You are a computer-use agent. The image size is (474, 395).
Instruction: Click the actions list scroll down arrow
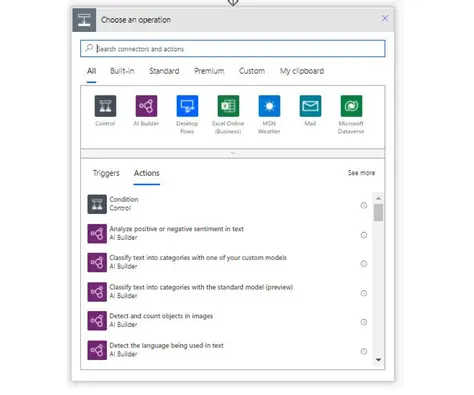pyautogui.click(x=378, y=360)
